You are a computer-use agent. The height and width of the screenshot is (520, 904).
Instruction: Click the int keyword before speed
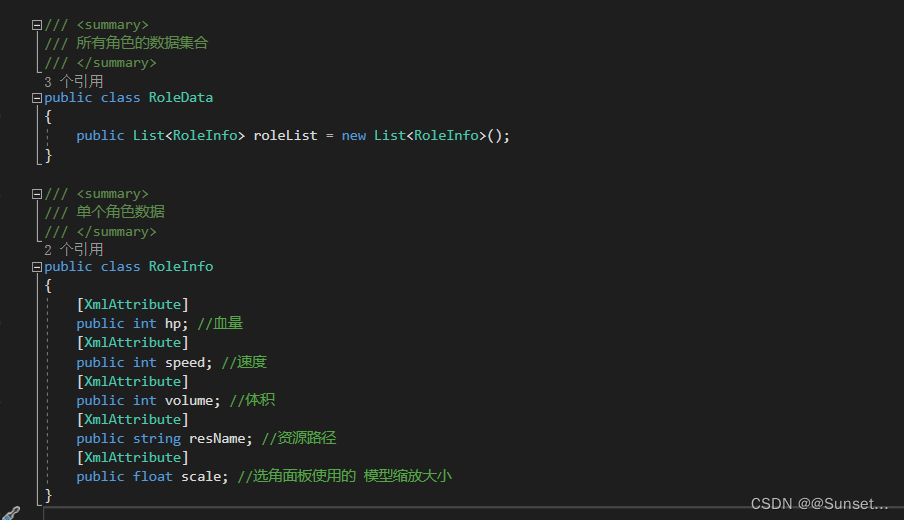(145, 363)
